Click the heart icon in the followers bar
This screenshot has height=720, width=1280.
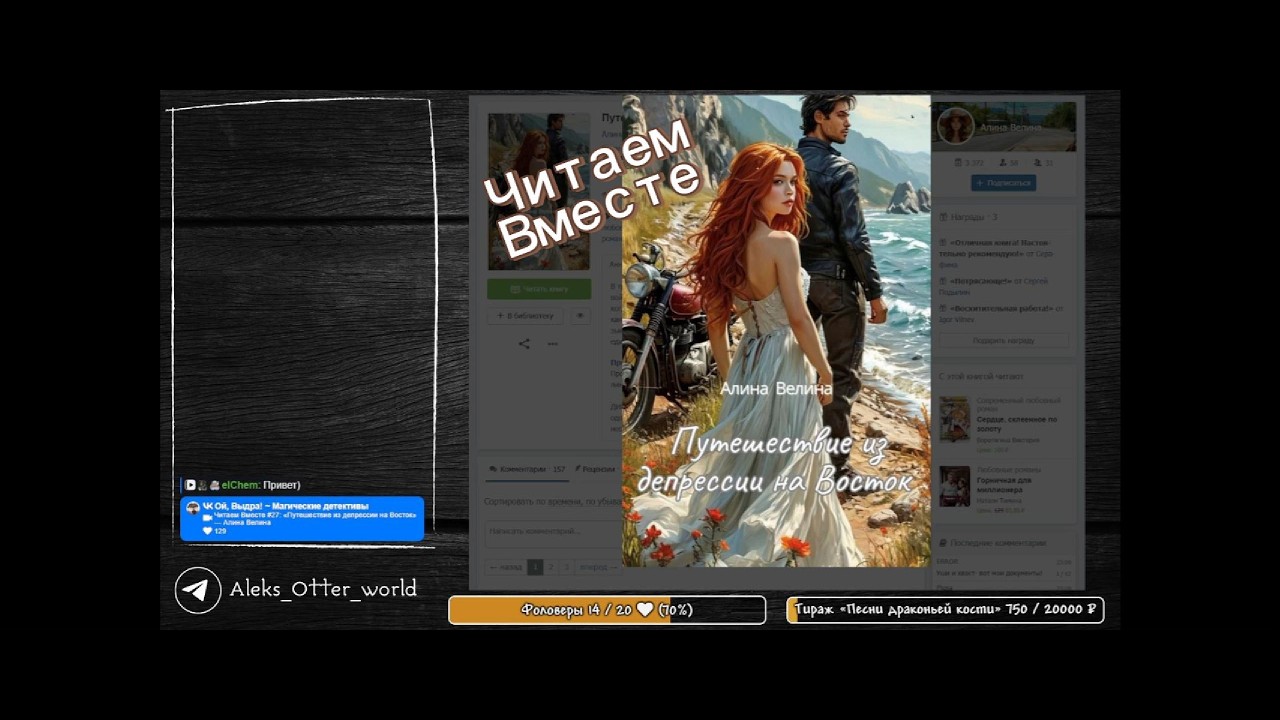tap(645, 610)
